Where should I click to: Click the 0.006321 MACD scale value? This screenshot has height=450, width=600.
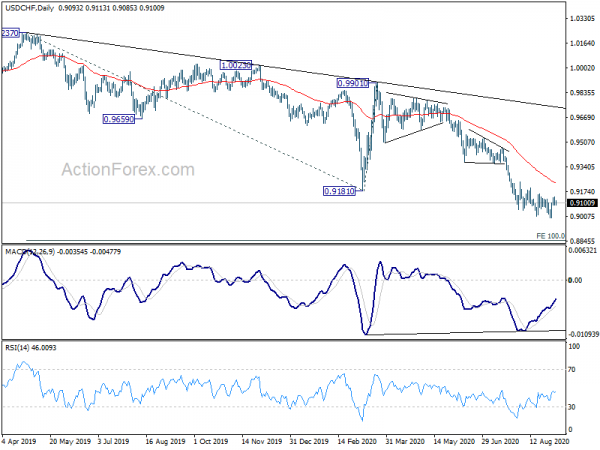[582, 251]
